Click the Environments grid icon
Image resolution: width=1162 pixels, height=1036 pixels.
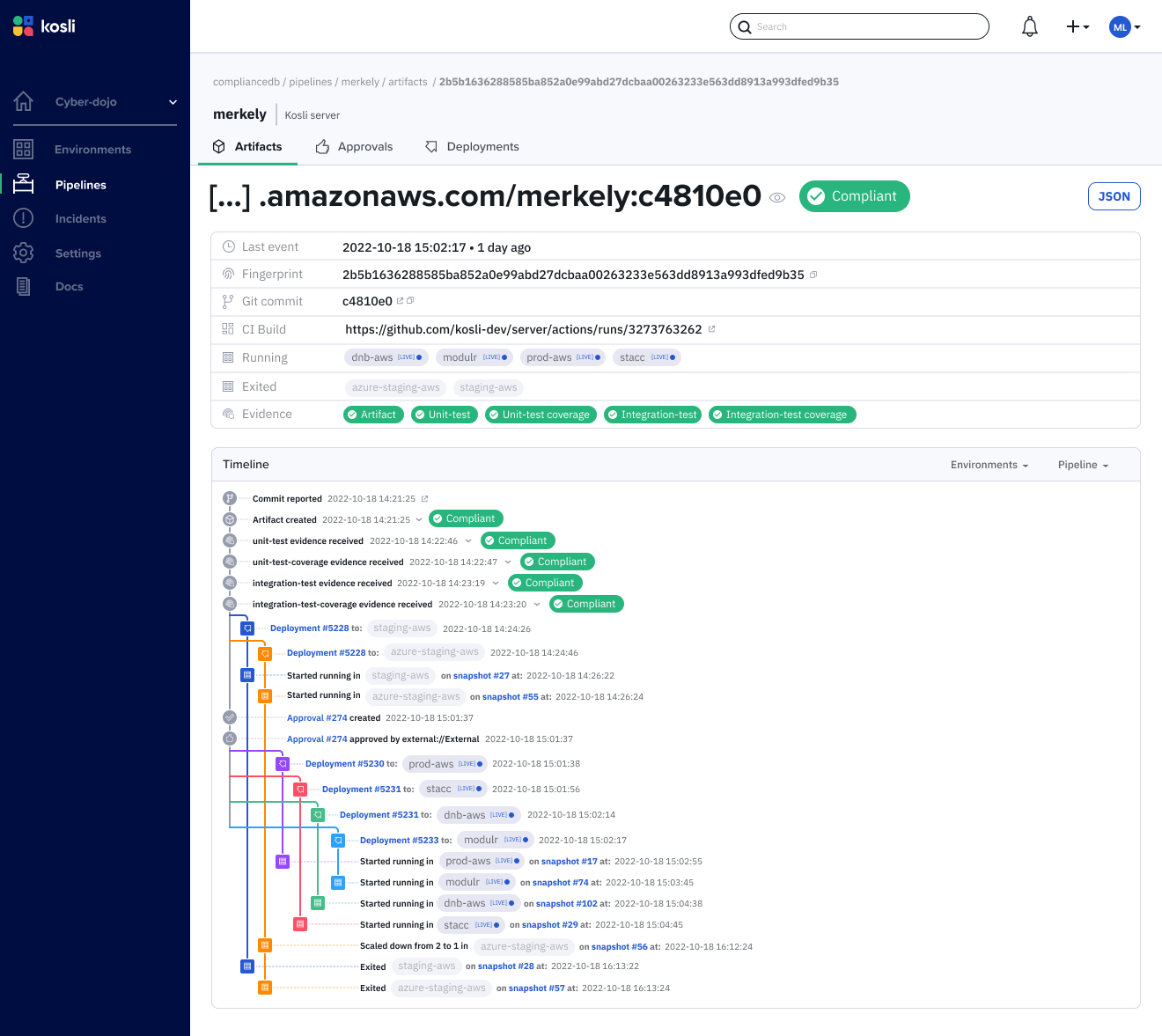click(x=24, y=149)
